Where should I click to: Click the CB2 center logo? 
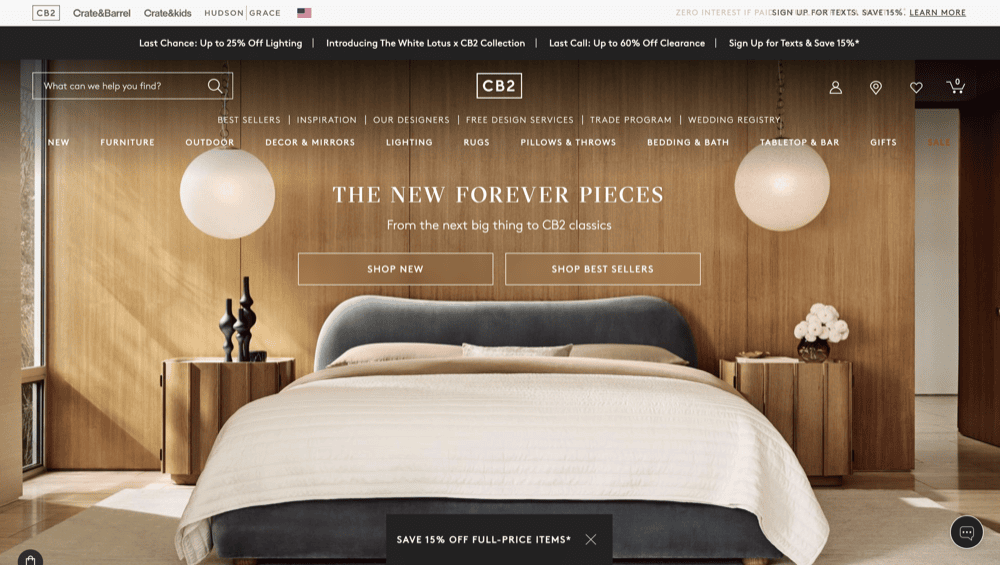coord(499,86)
